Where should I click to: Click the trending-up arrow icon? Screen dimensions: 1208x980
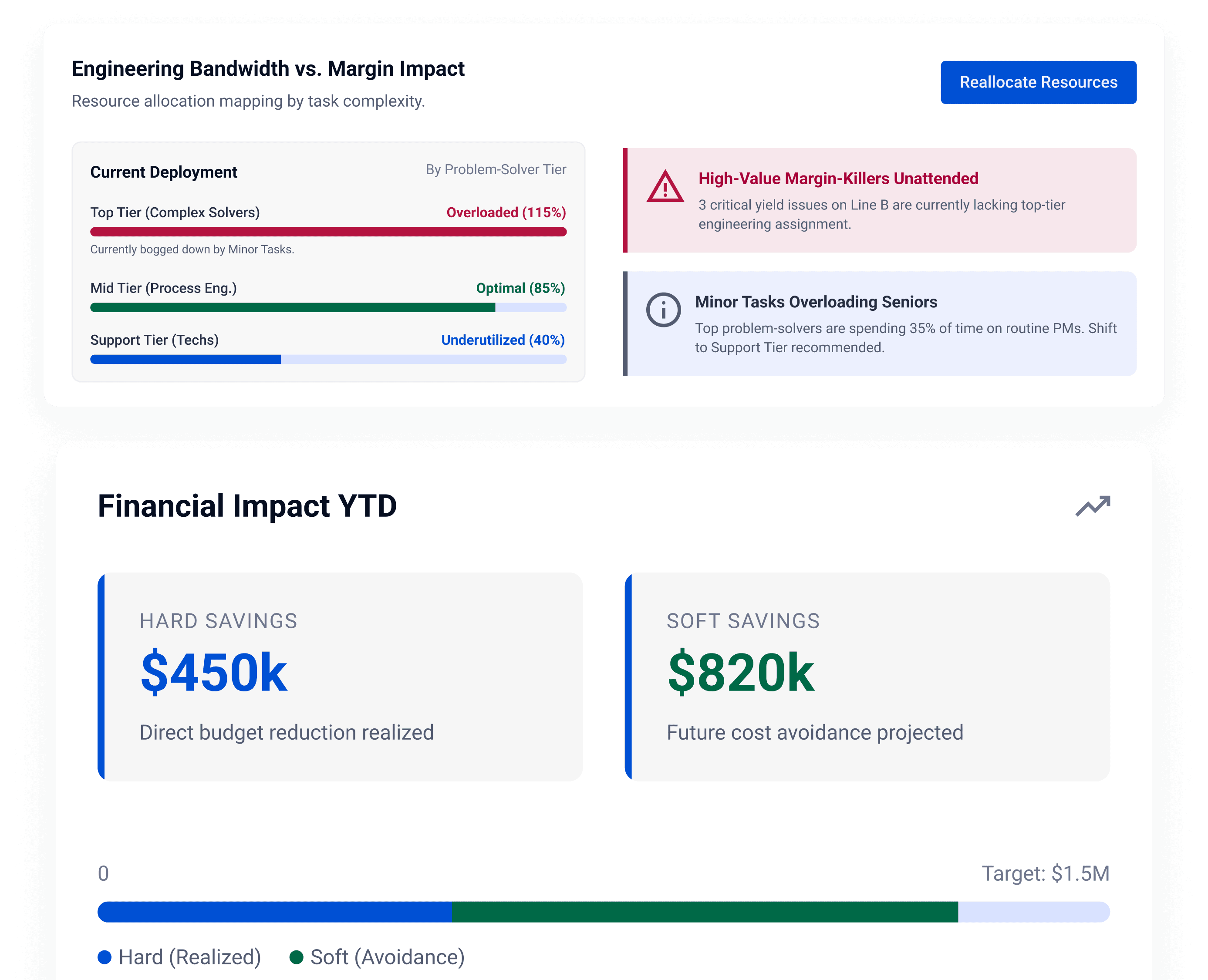coord(1092,506)
